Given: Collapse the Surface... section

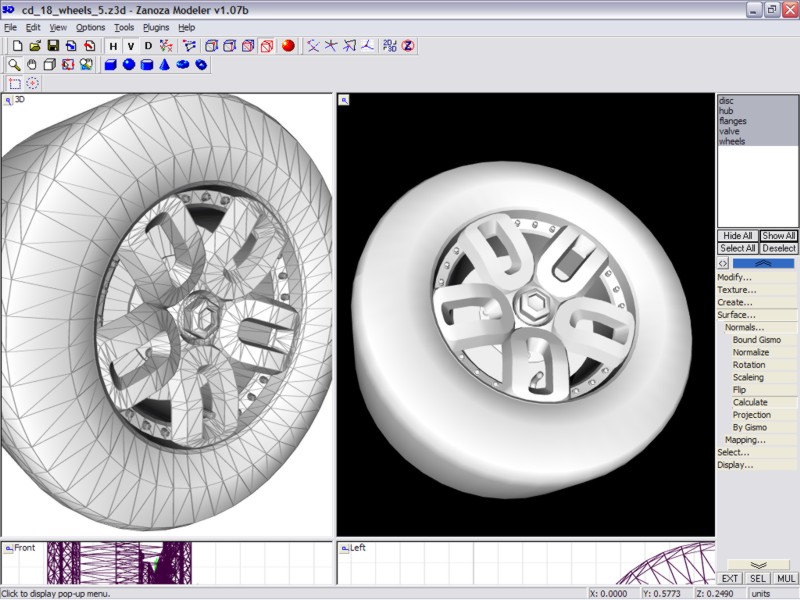Looking at the screenshot, I should (757, 315).
